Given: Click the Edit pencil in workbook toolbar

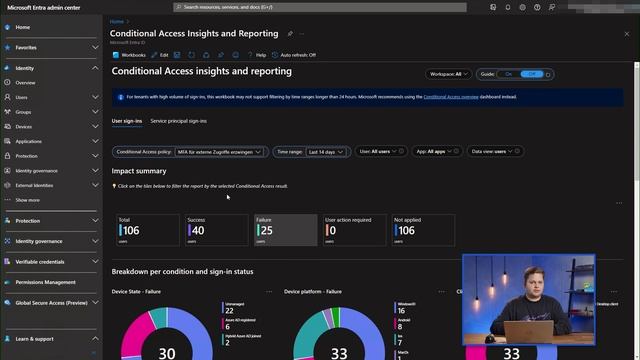Looking at the screenshot, I should pyautogui.click(x=160, y=55).
